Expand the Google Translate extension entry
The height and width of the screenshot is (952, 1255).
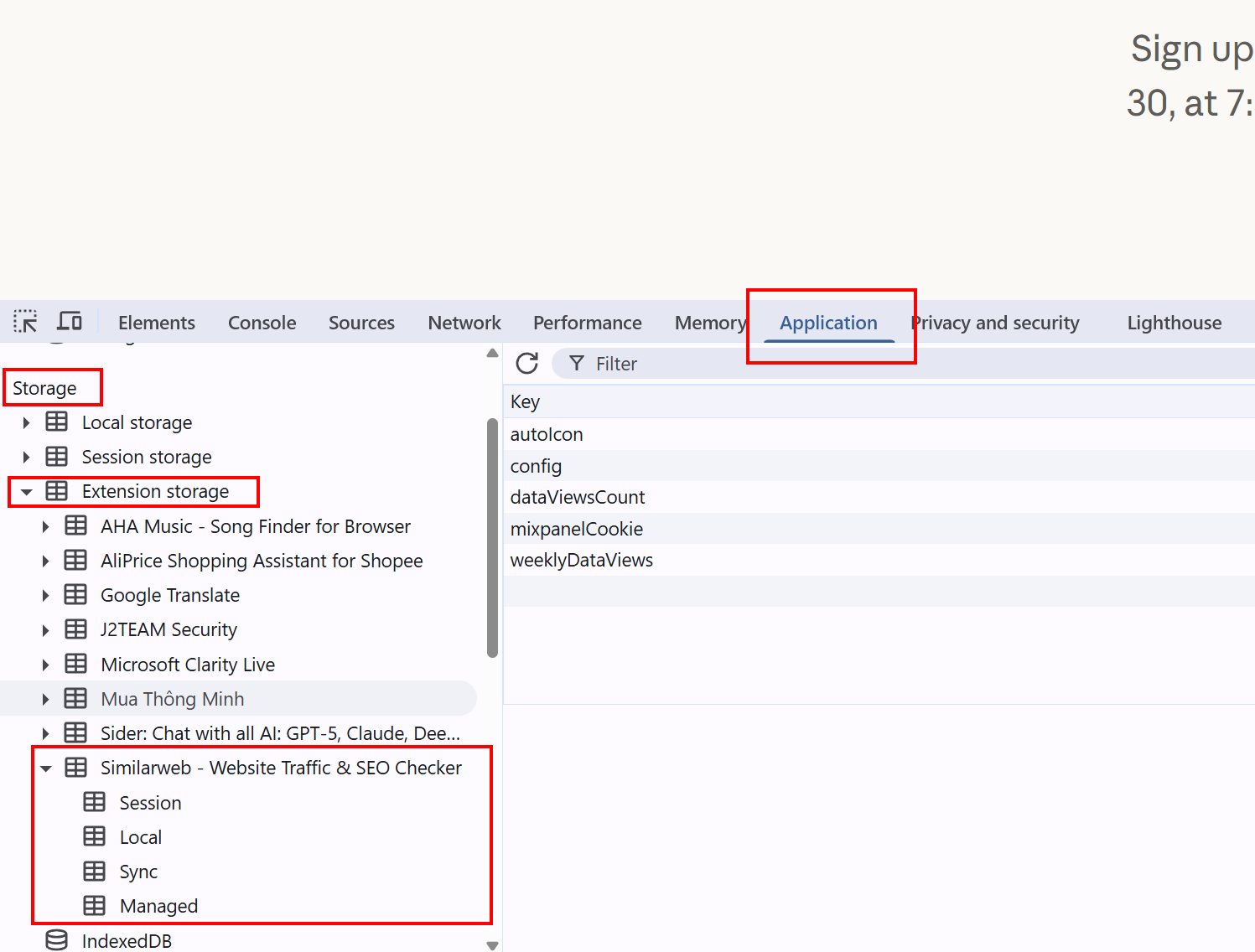tap(45, 596)
